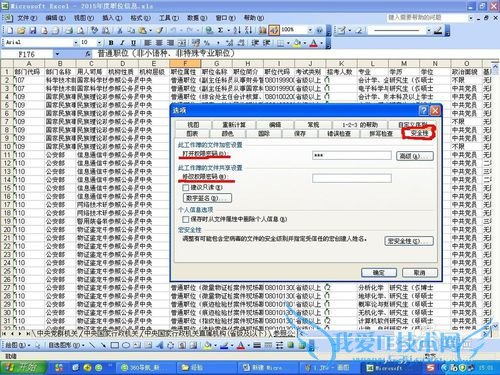Open the Paste options dropdown arrow
Image resolution: width=500 pixels, height=375 pixels.
point(150,31)
